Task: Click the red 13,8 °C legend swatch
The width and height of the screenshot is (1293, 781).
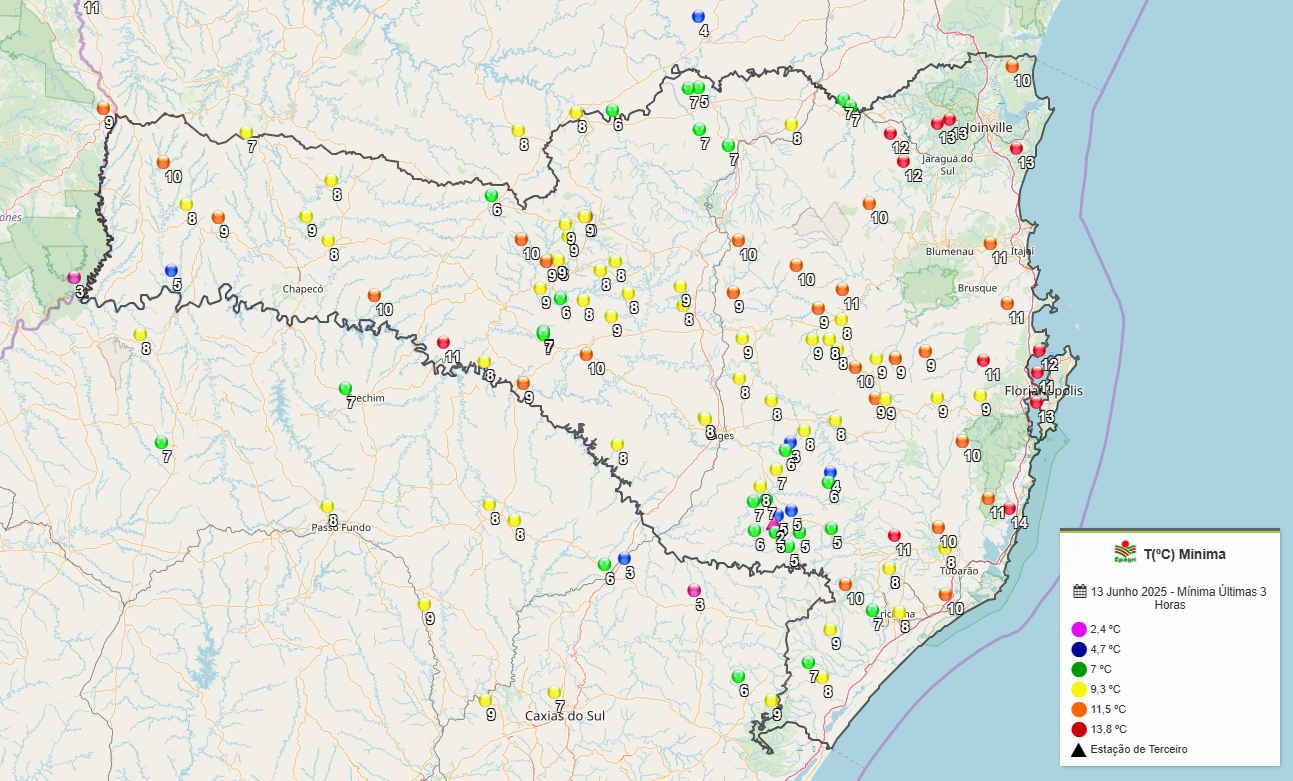Action: coord(1079,729)
